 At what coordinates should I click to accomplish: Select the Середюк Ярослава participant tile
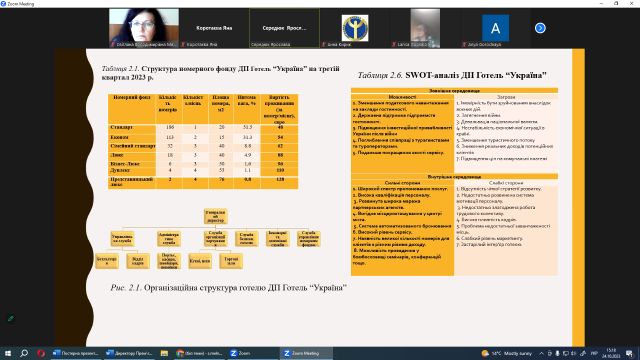coord(284,28)
